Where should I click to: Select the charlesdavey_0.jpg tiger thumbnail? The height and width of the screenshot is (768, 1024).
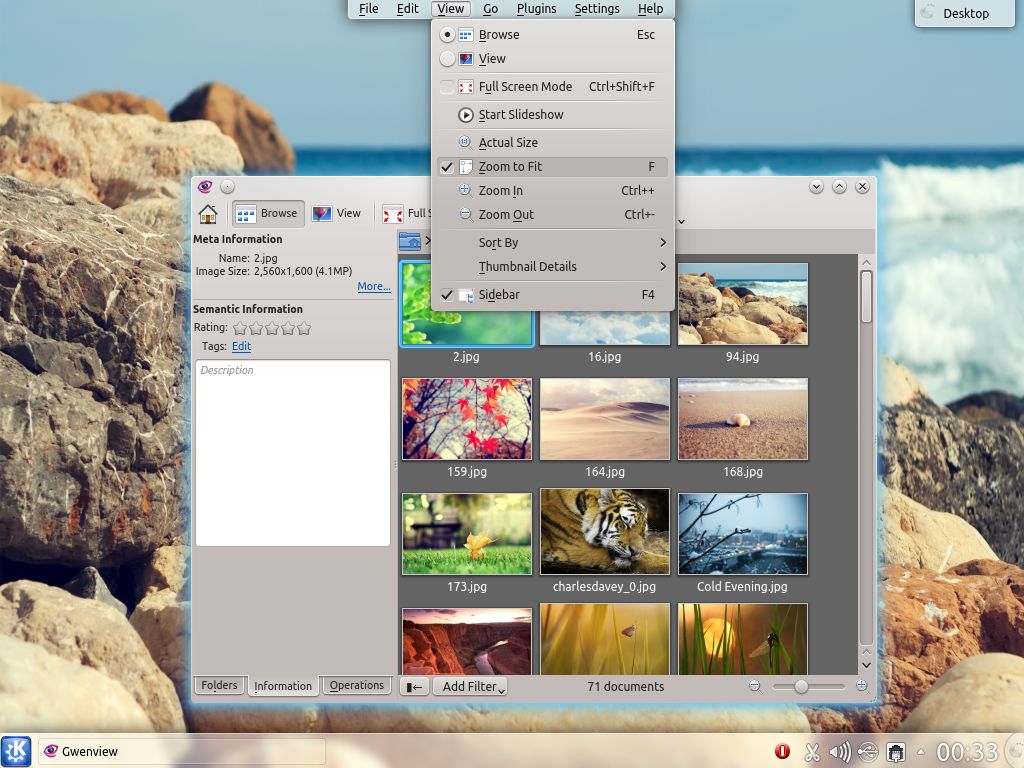coord(605,532)
